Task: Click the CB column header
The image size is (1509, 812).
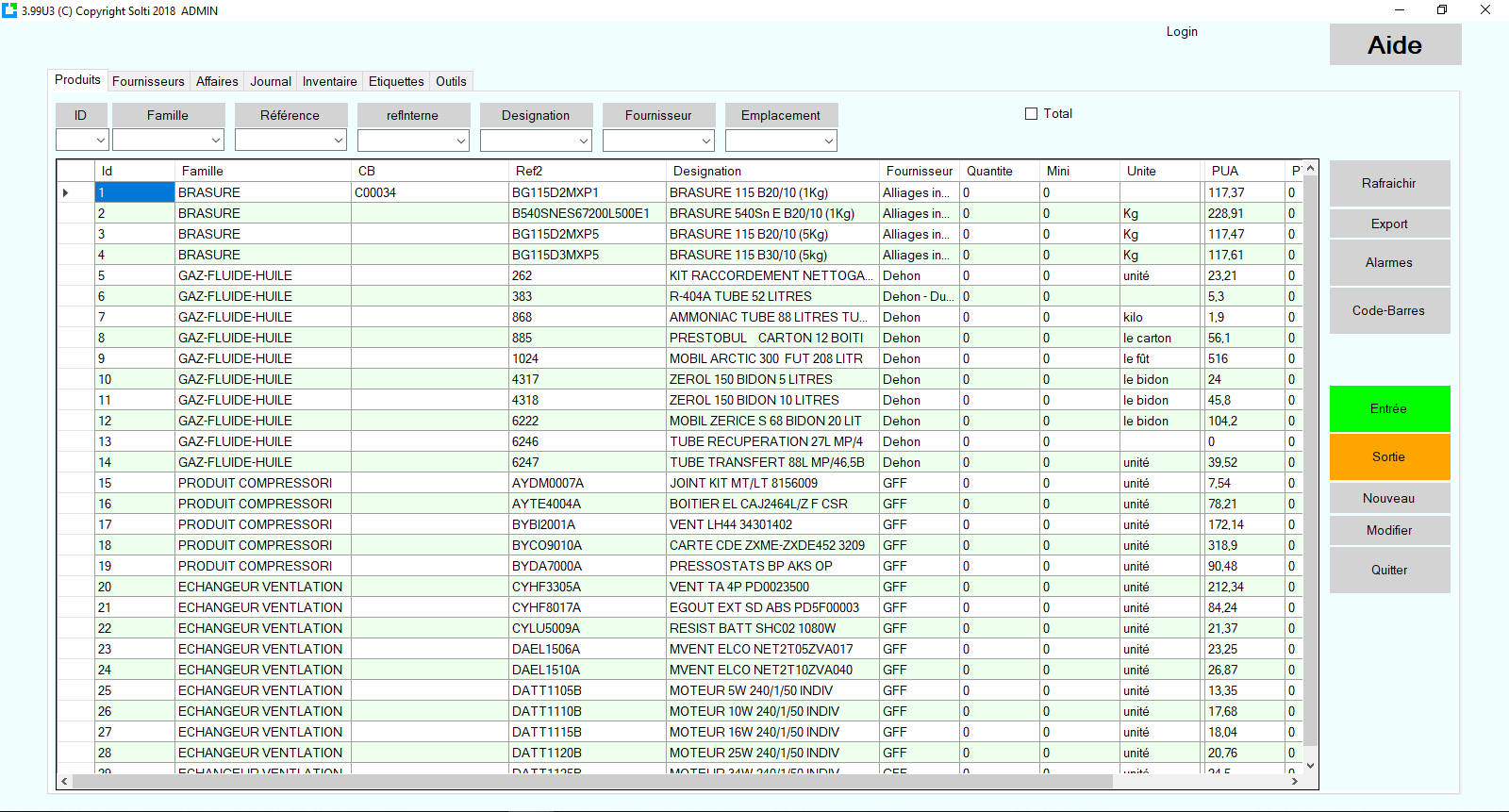Action: pos(430,171)
